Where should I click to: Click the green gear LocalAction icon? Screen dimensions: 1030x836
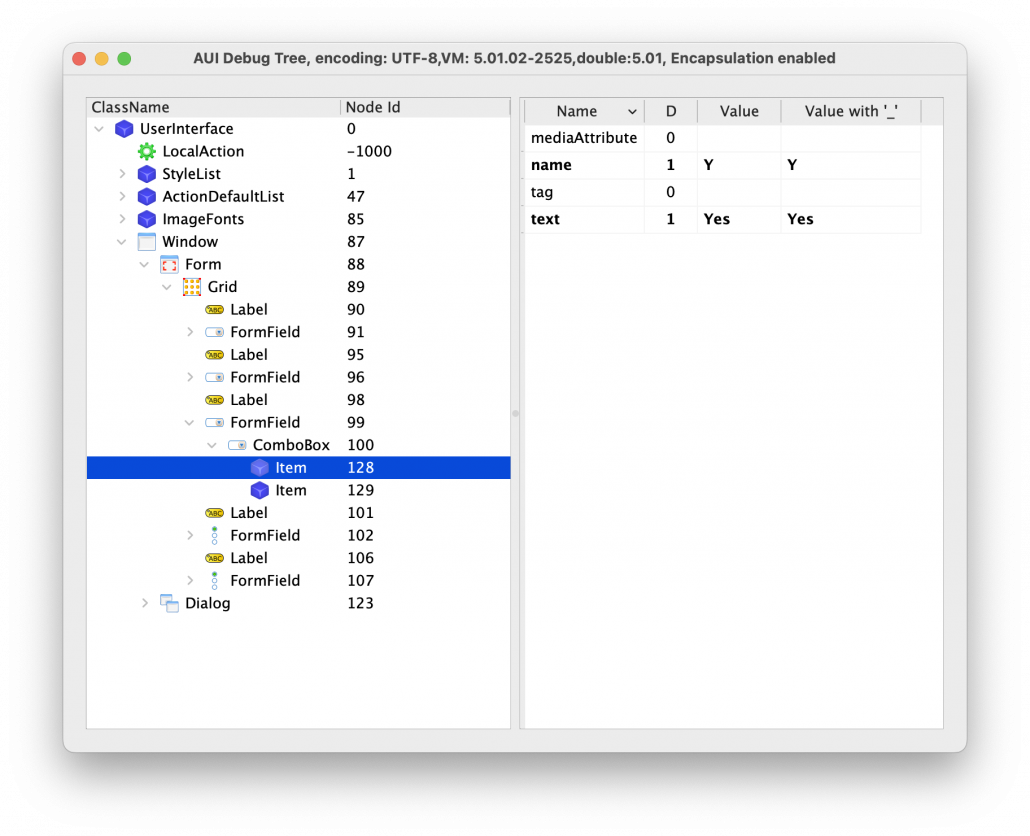point(146,152)
